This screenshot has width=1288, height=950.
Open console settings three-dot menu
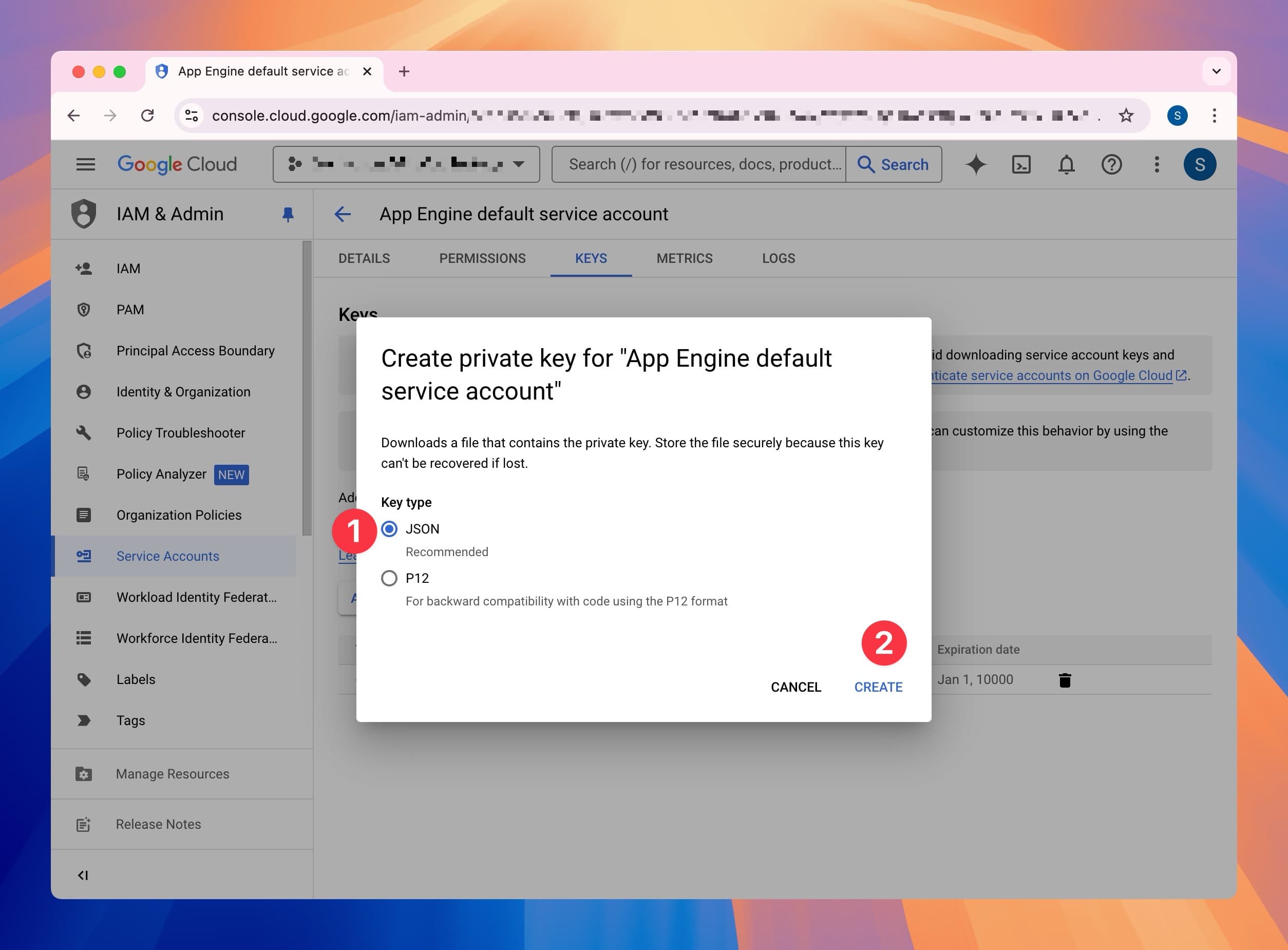click(x=1157, y=164)
